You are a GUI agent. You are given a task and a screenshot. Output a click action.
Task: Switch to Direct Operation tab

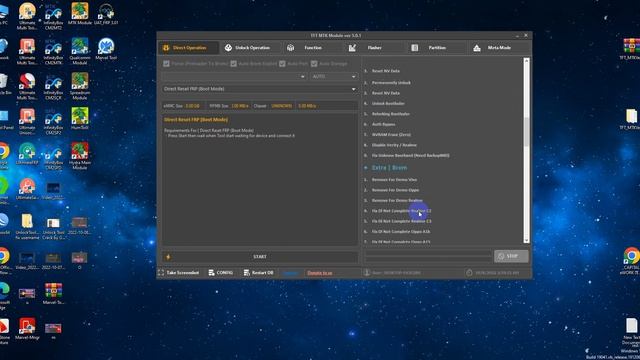coord(189,48)
